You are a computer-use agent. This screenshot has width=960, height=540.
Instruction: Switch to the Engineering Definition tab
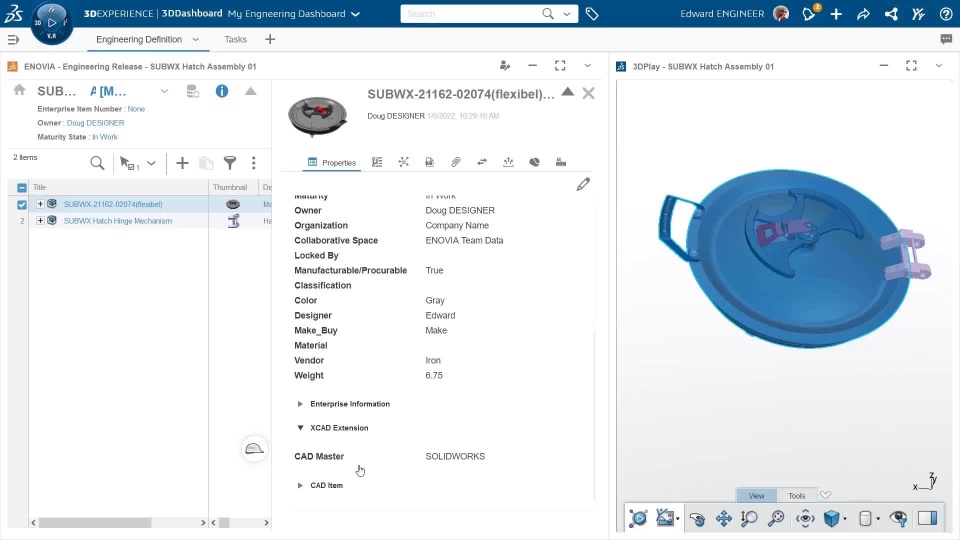(139, 39)
